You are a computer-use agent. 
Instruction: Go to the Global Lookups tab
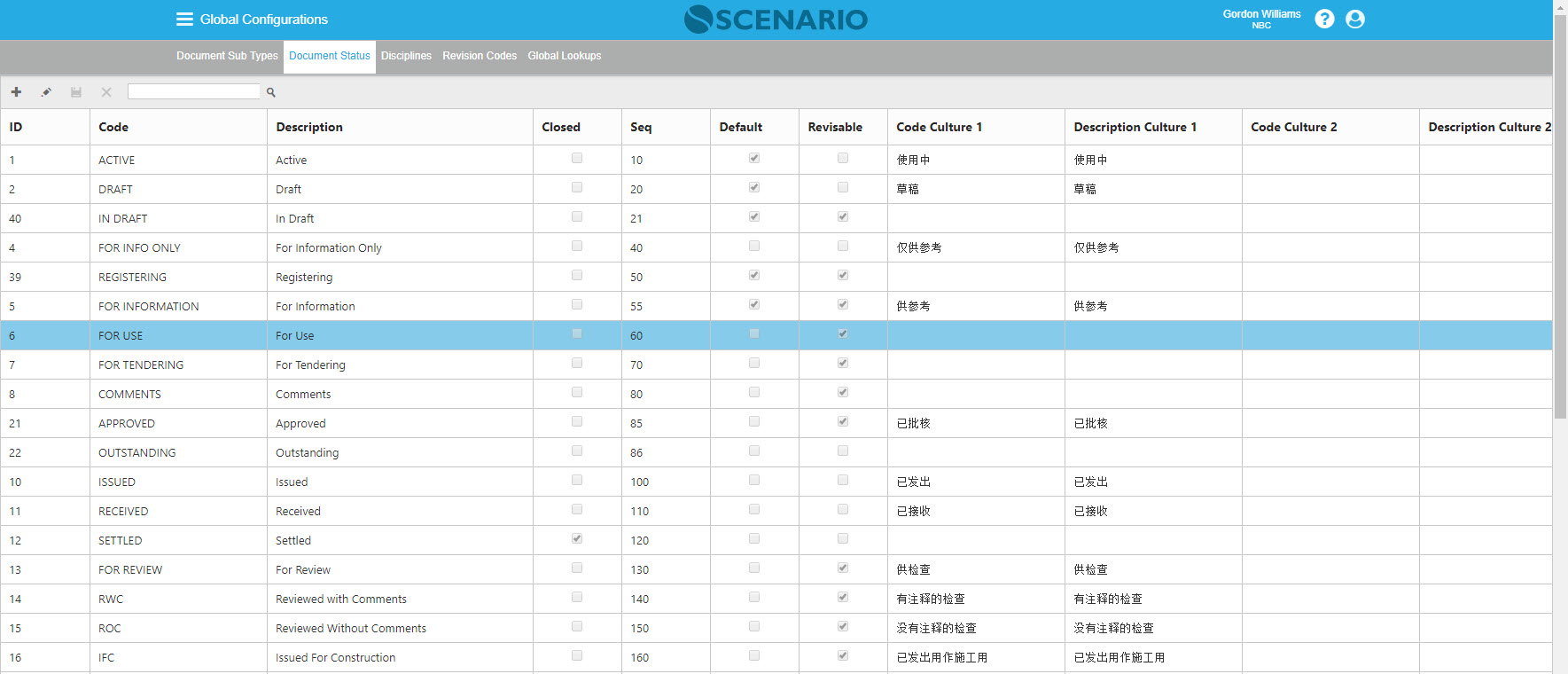564,56
